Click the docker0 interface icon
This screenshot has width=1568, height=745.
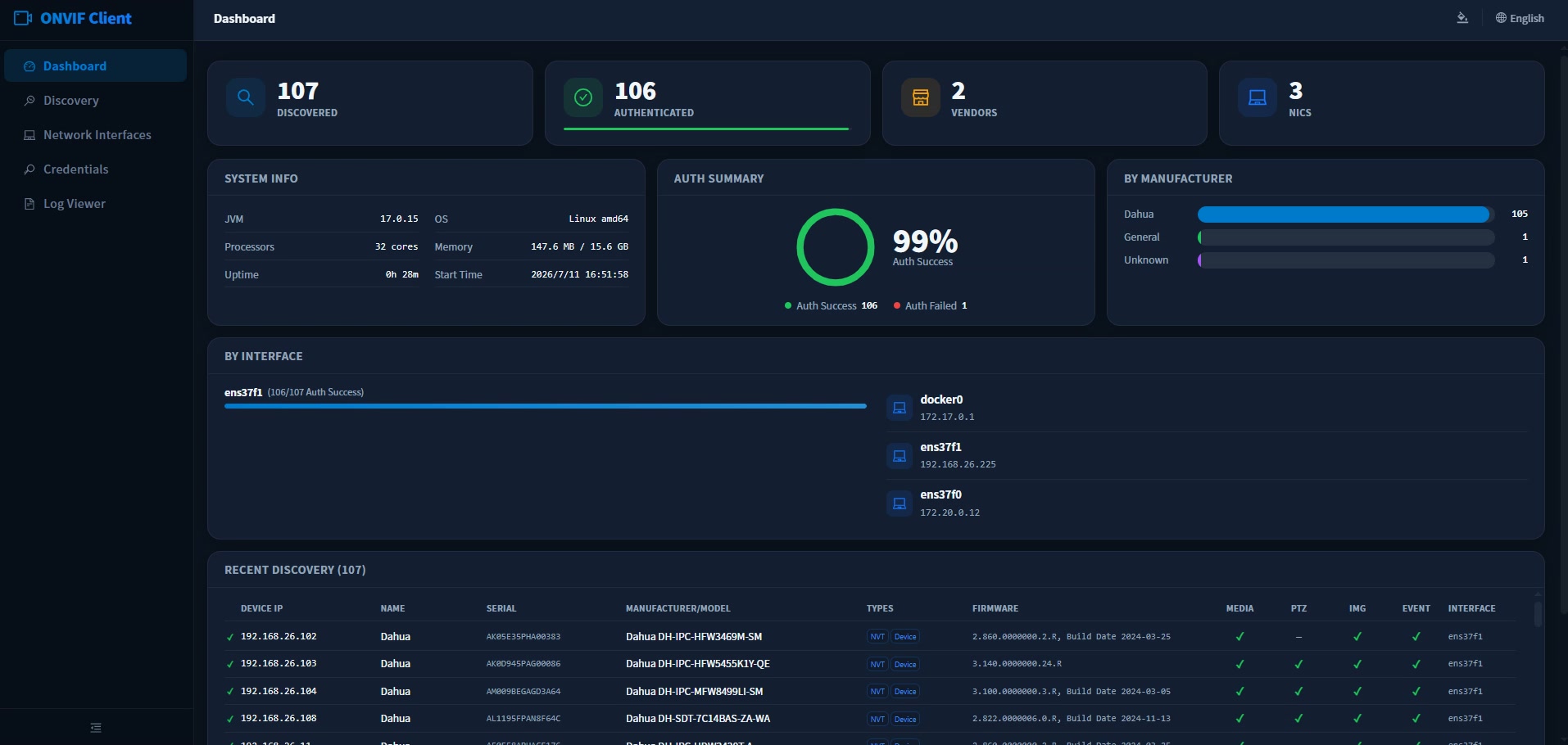[900, 408]
